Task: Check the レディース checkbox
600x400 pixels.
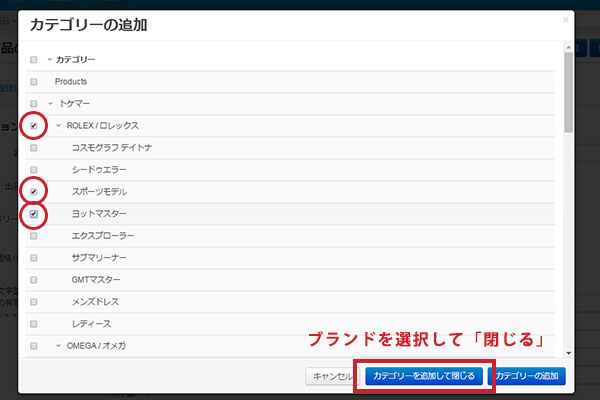Action: click(34, 324)
